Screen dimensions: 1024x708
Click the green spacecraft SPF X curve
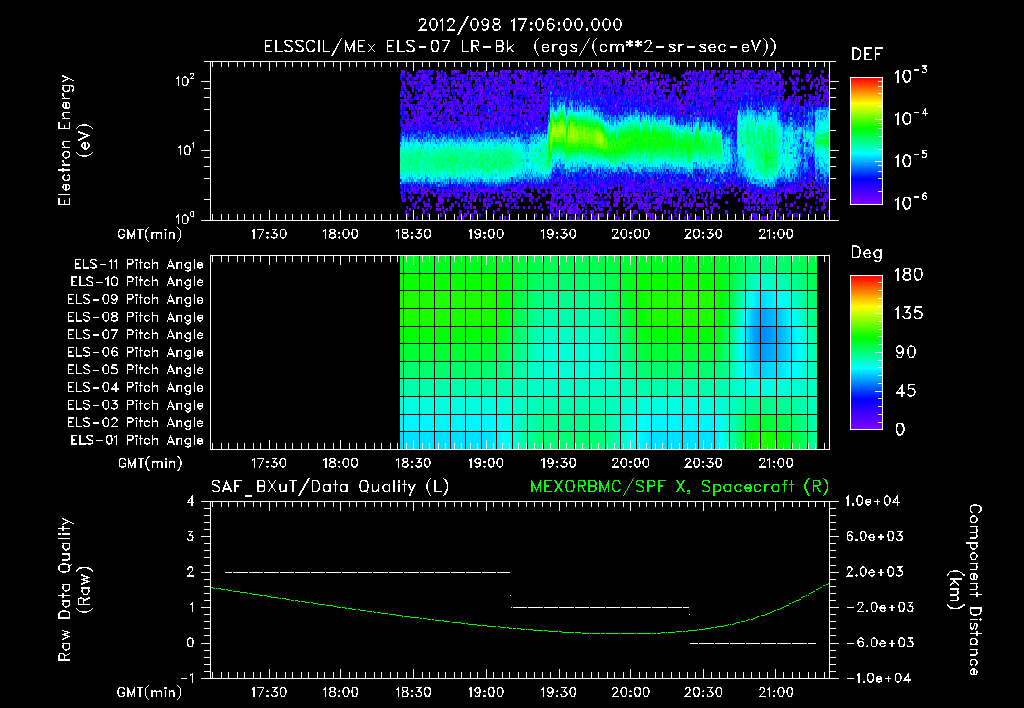coord(520,628)
